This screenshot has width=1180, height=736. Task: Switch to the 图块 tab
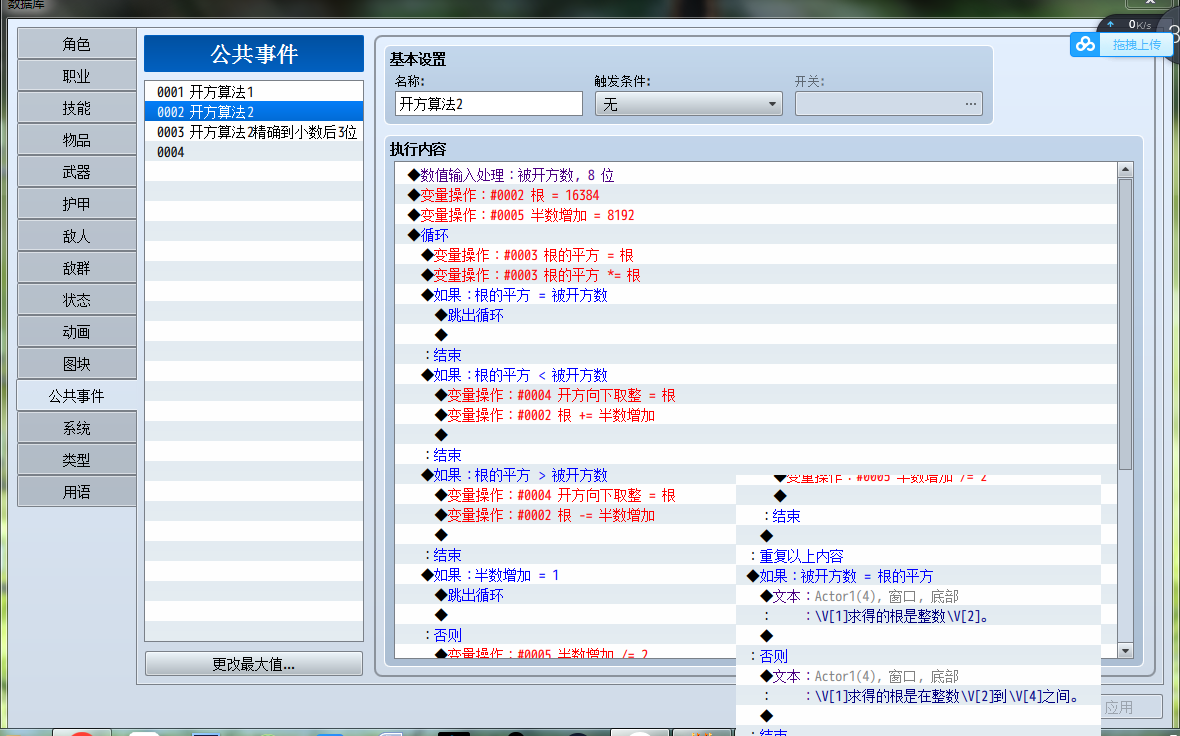77,364
